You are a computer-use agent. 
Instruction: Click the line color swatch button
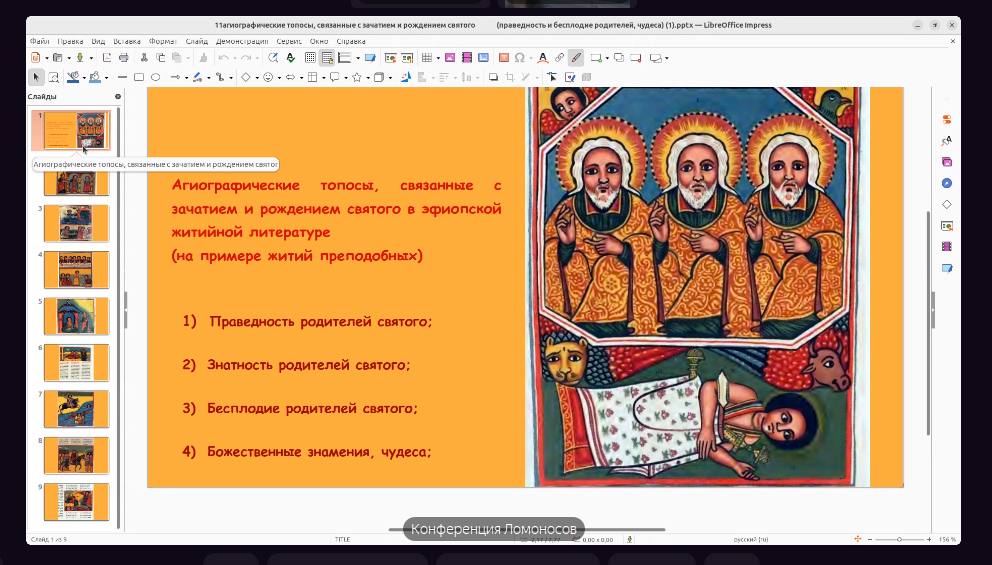coord(73,77)
